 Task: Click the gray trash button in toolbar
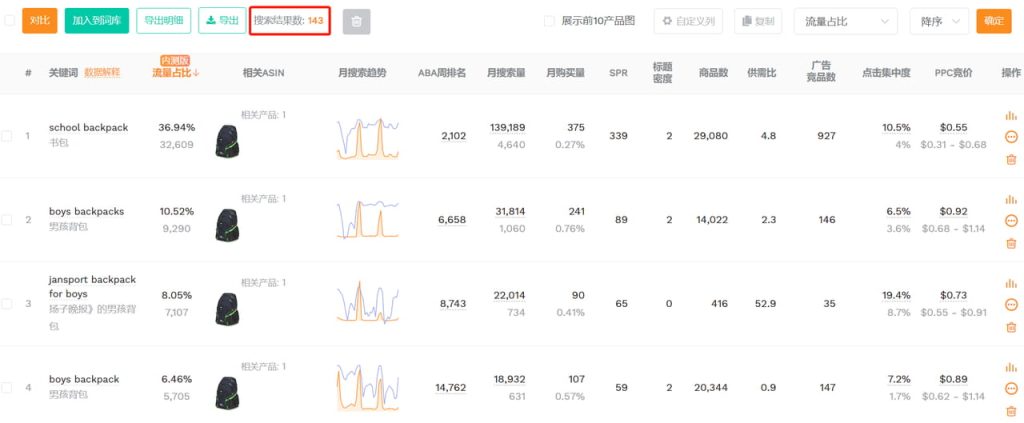click(356, 21)
